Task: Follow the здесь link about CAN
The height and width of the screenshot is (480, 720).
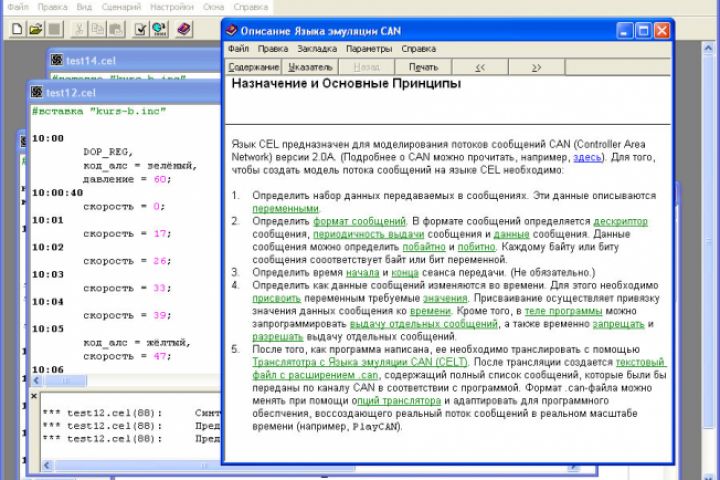Action: (x=587, y=157)
